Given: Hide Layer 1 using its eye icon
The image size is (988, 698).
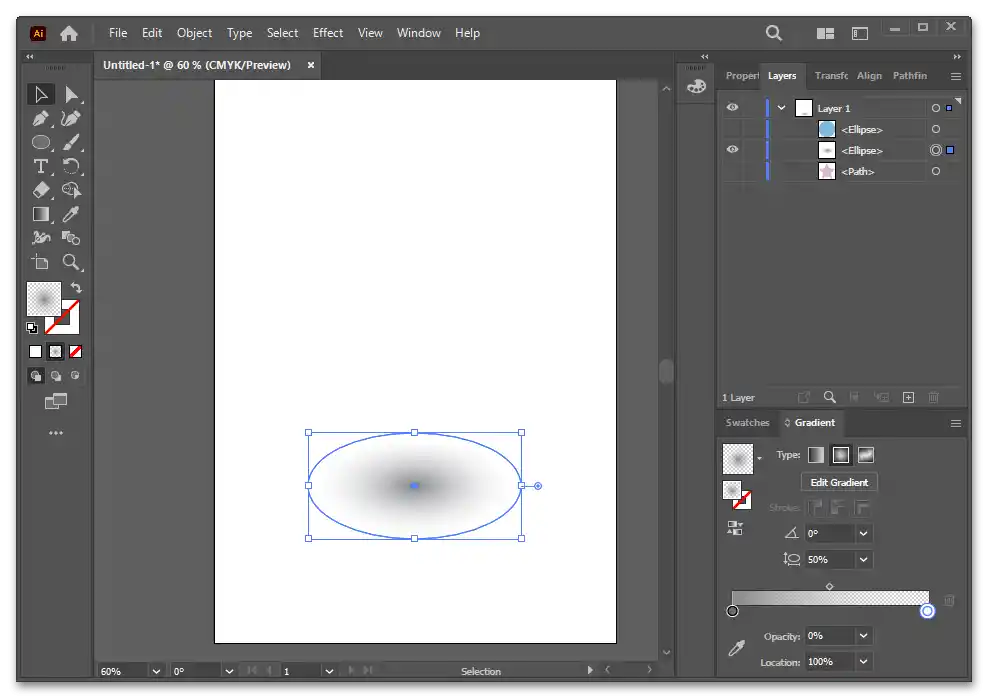Looking at the screenshot, I should click(733, 108).
